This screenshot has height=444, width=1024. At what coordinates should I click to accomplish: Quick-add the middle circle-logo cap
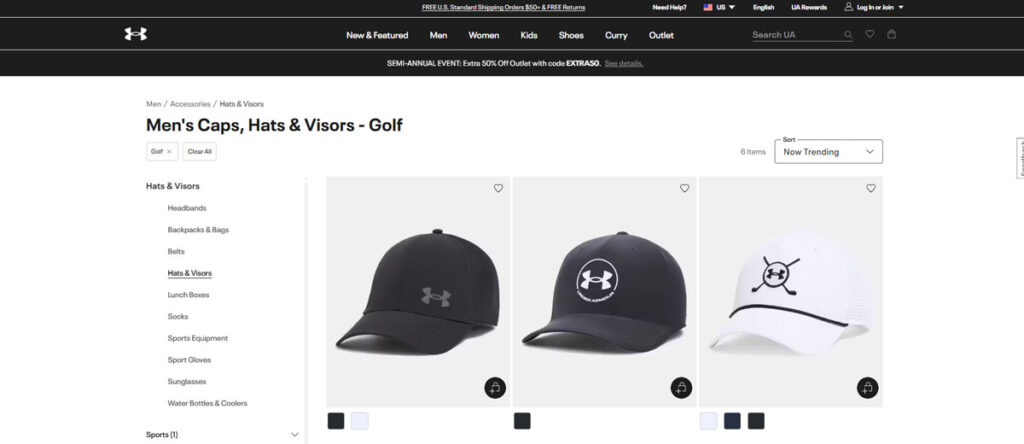click(681, 388)
